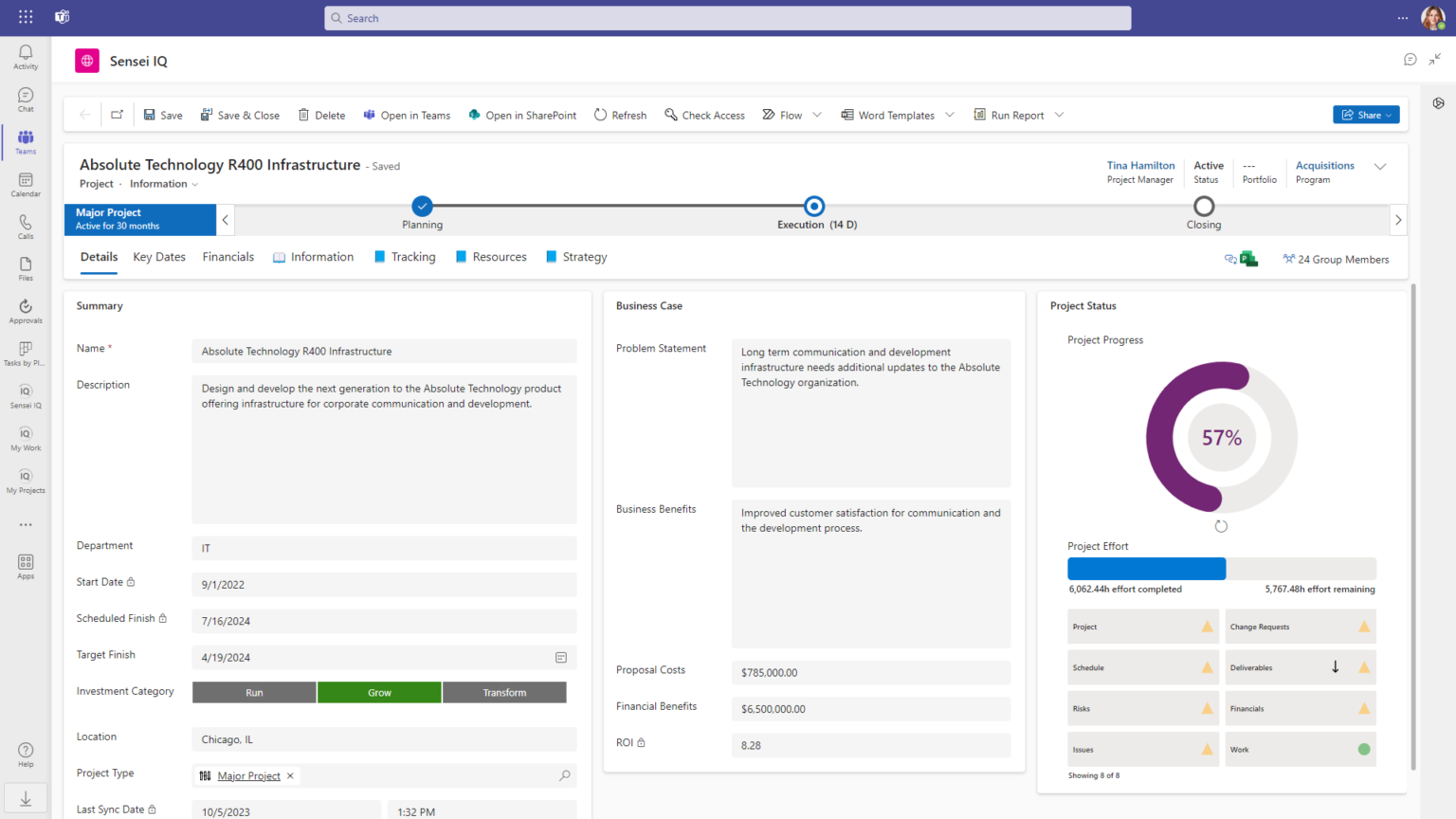Open the Target Finish date picker
This screenshot has width=1456, height=819.
coord(561,657)
